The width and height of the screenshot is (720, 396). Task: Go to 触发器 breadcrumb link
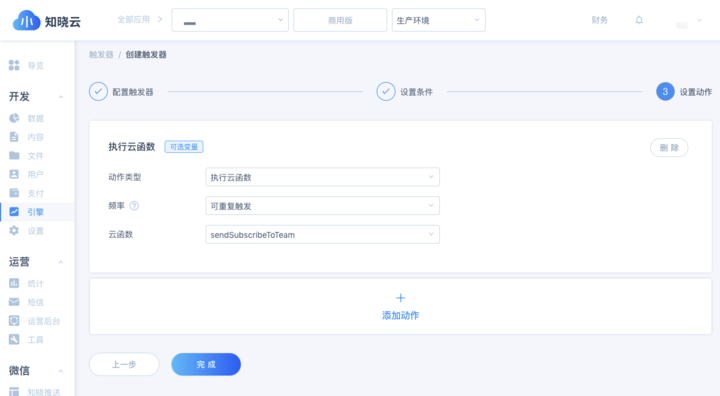tap(101, 55)
